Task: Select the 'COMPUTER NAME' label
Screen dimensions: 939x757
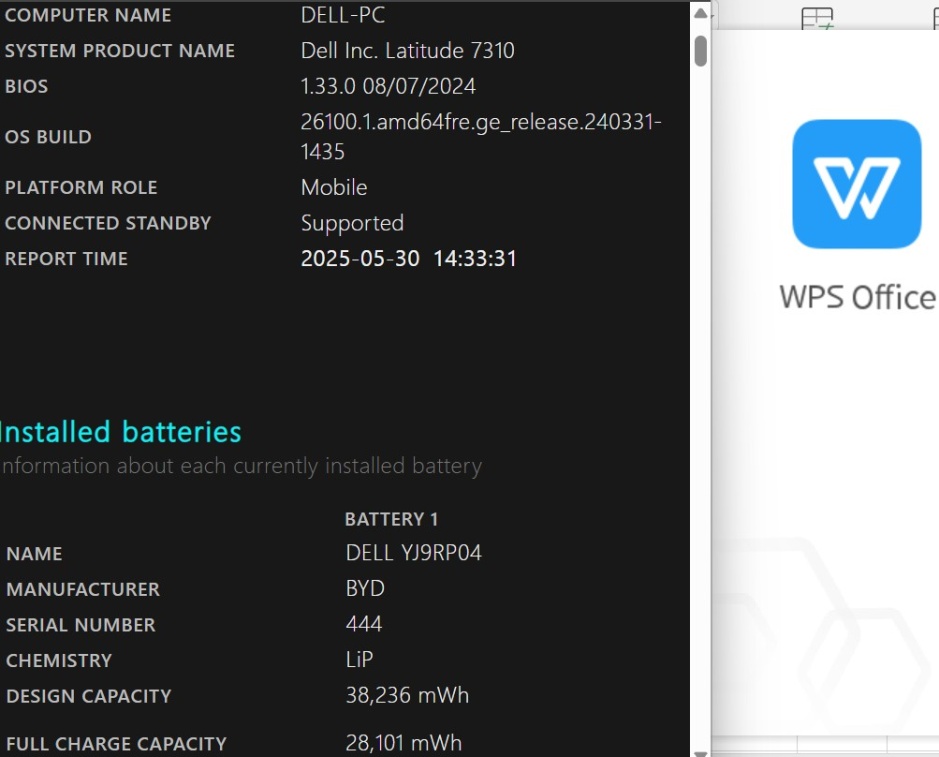Action: pyautogui.click(x=88, y=15)
